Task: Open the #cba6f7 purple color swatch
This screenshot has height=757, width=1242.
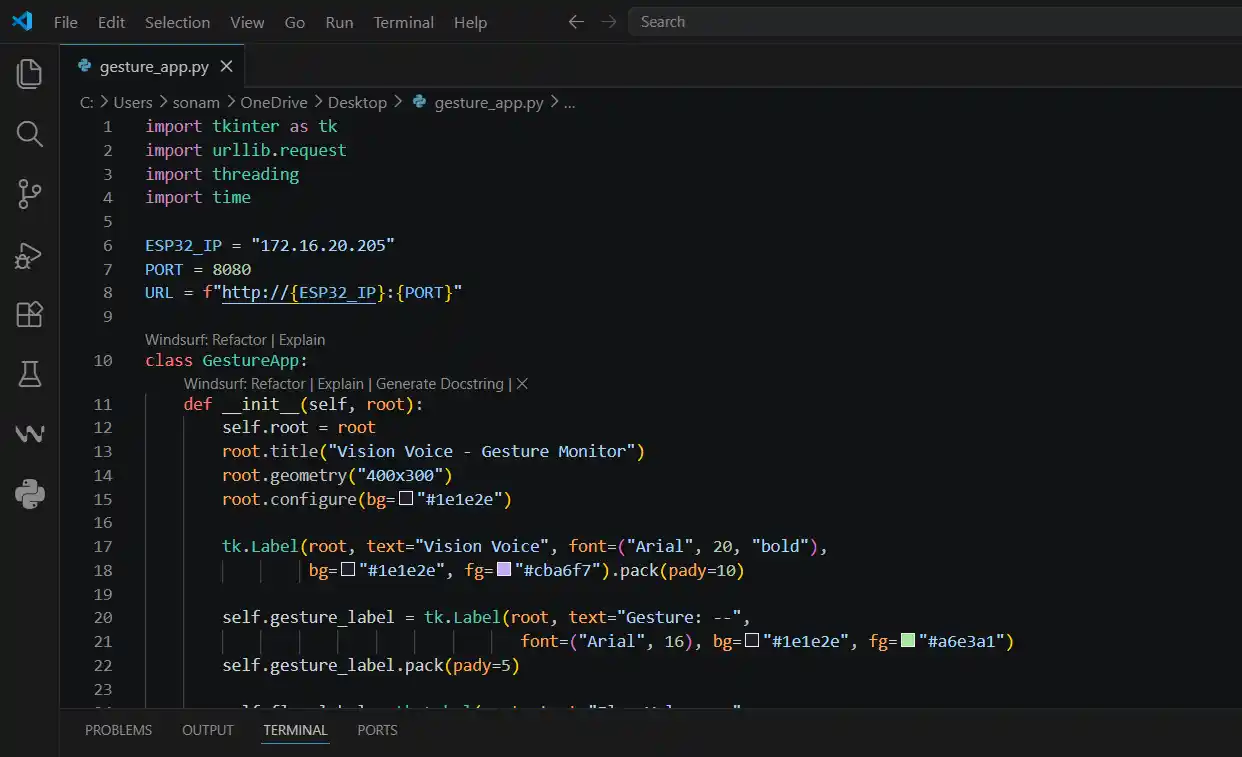Action: tap(504, 570)
